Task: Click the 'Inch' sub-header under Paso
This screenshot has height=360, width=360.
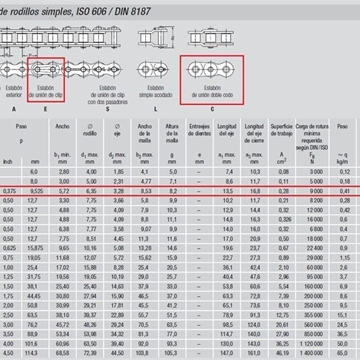Action: [x=7, y=162]
